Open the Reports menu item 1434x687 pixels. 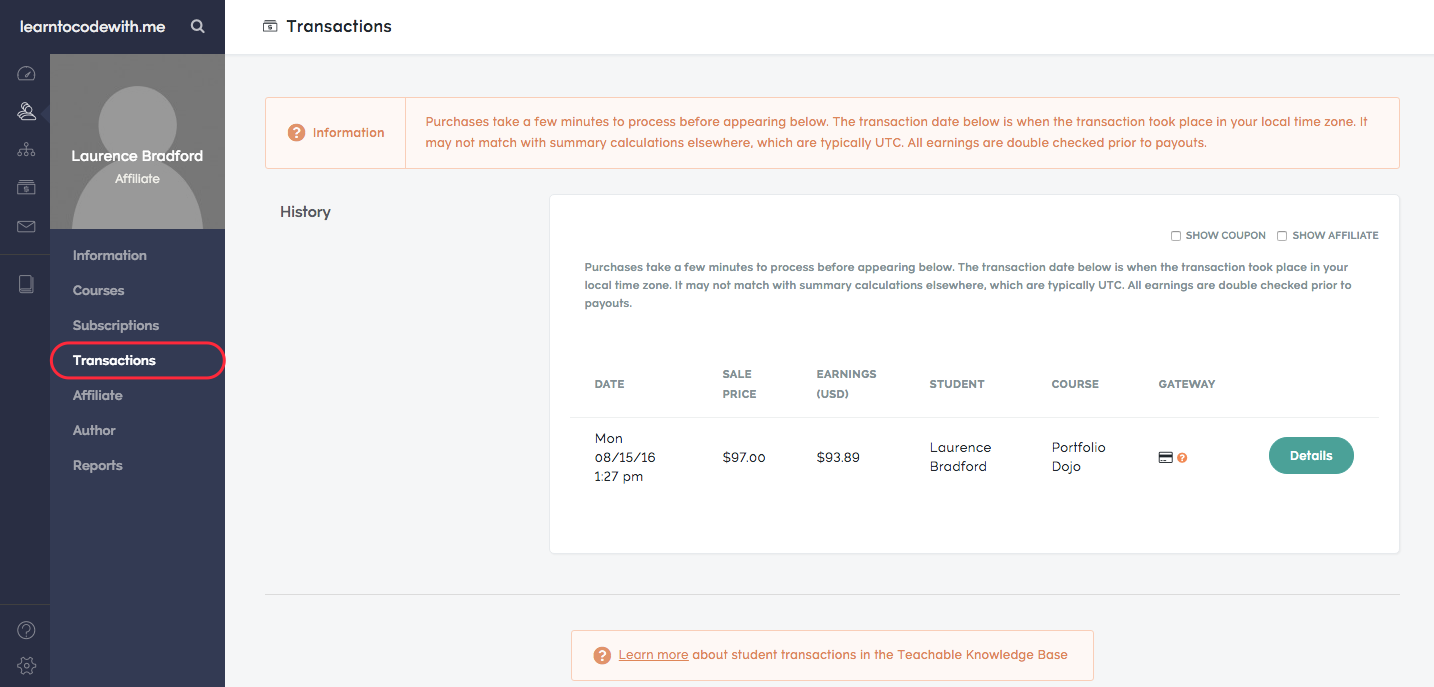(98, 465)
